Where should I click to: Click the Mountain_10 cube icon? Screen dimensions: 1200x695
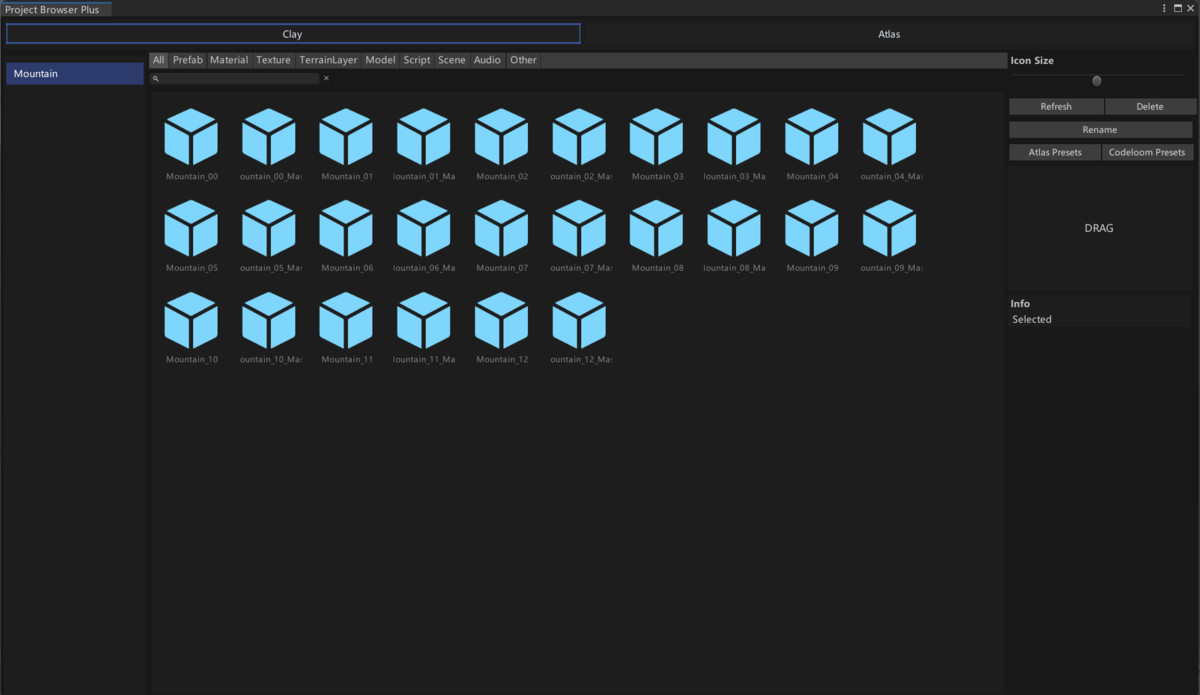(191, 319)
